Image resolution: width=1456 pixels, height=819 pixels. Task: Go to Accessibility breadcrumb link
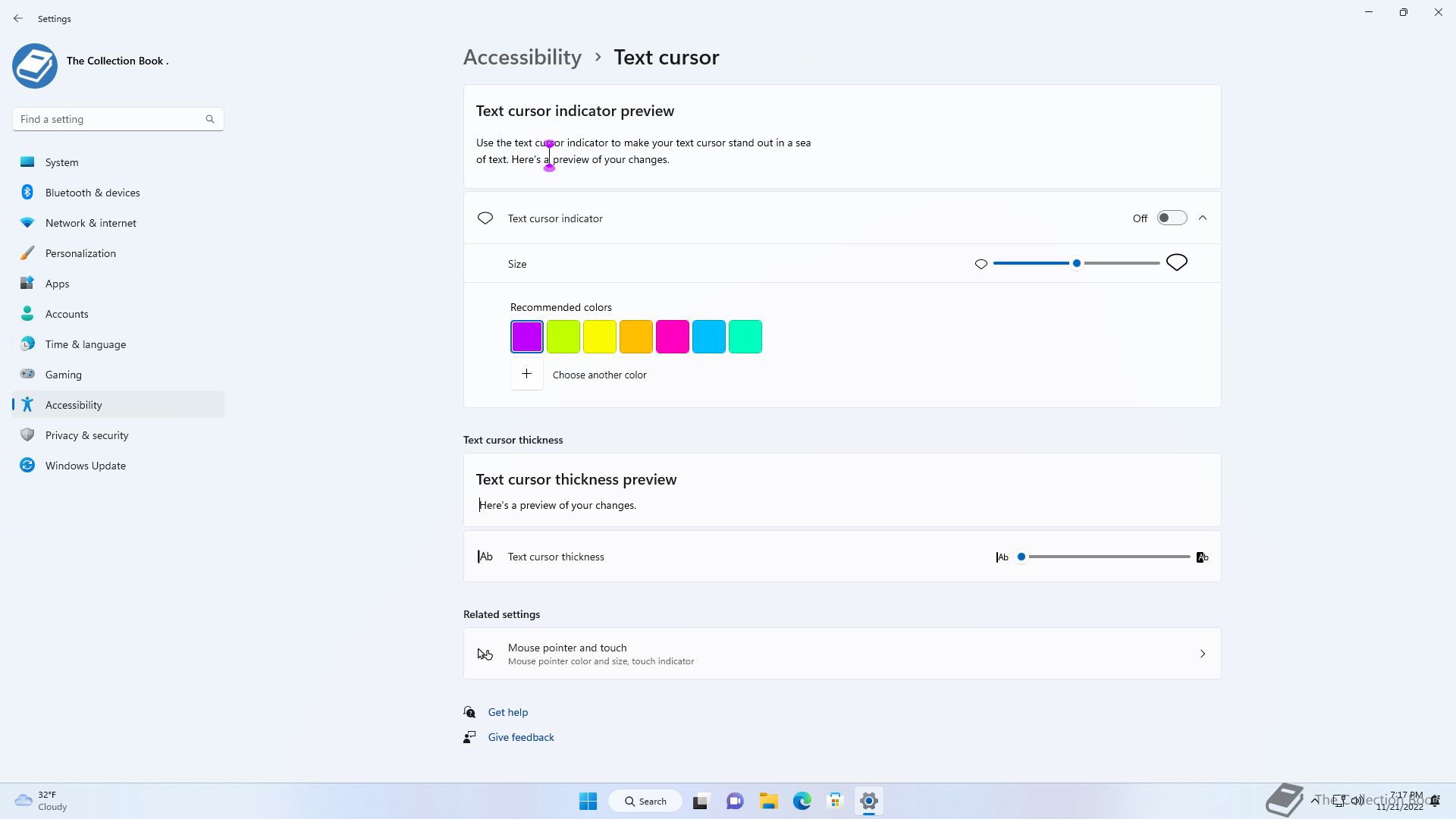point(522,58)
